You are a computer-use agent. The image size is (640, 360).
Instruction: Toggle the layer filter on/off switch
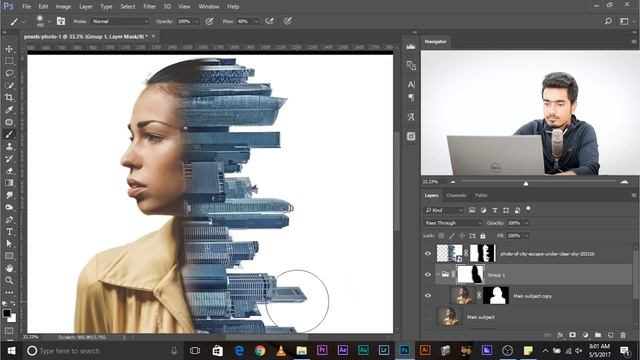point(528,209)
